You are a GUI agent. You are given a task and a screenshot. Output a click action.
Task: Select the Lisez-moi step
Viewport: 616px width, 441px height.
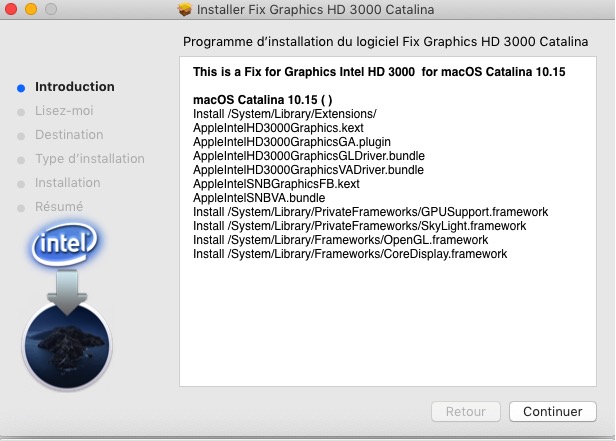coord(64,111)
